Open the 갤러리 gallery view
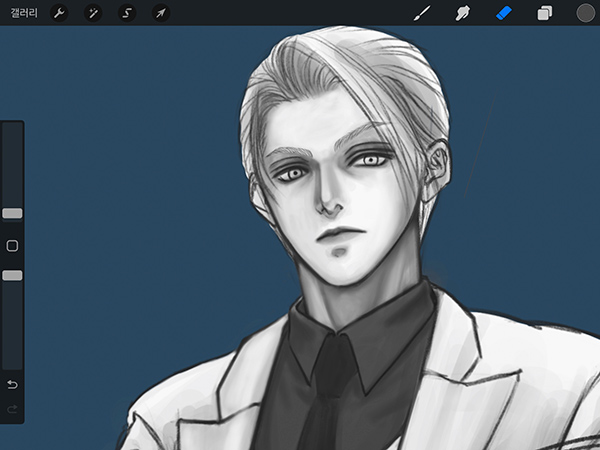Screen dimensions: 600x450 (x=24, y=13)
